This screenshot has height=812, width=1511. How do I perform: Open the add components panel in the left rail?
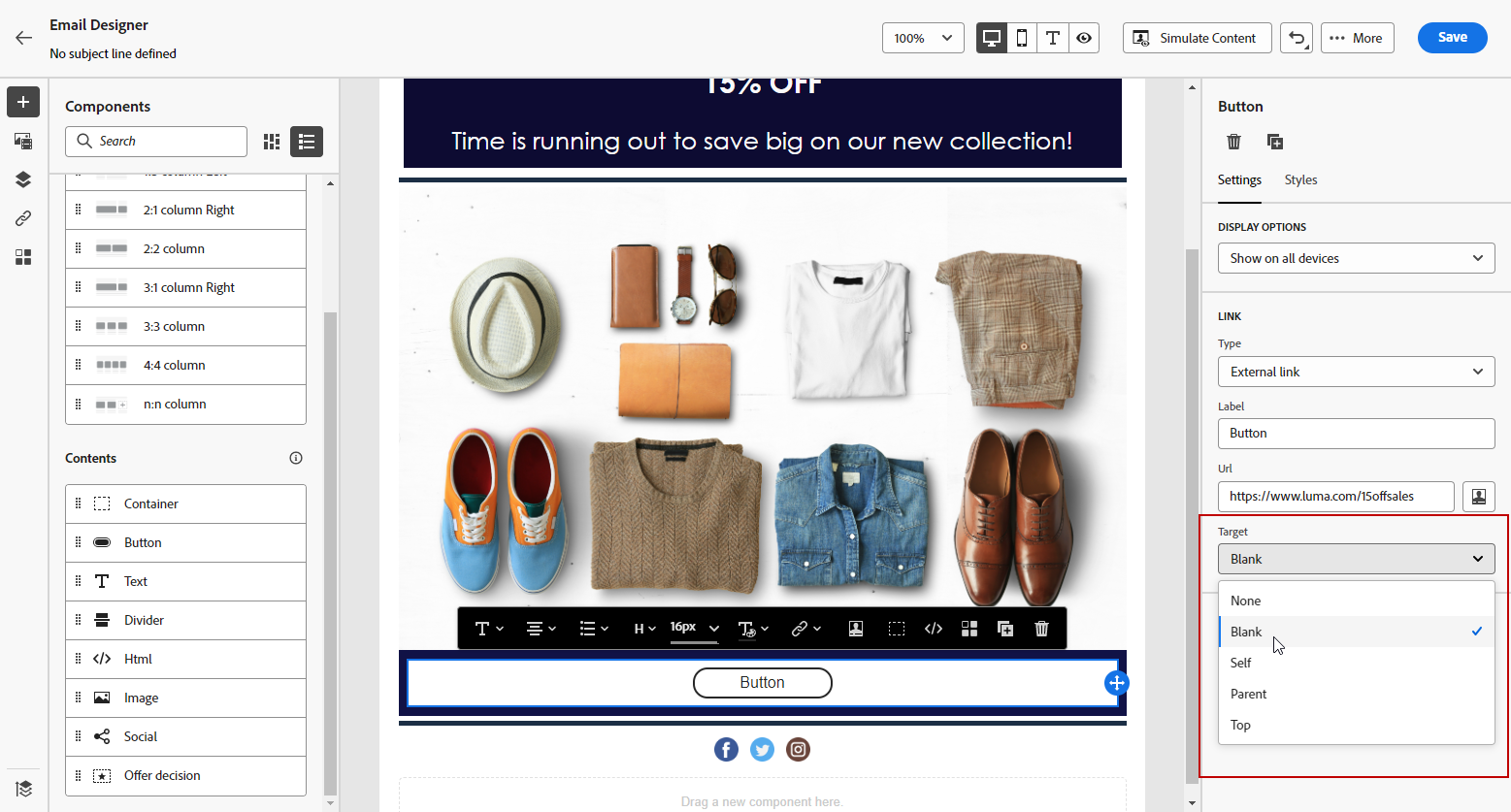(x=23, y=102)
